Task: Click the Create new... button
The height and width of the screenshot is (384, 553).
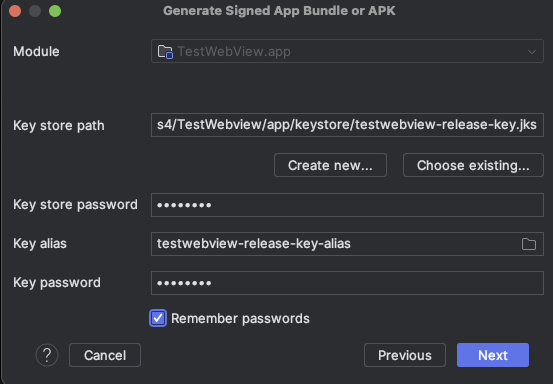Action: click(330, 165)
